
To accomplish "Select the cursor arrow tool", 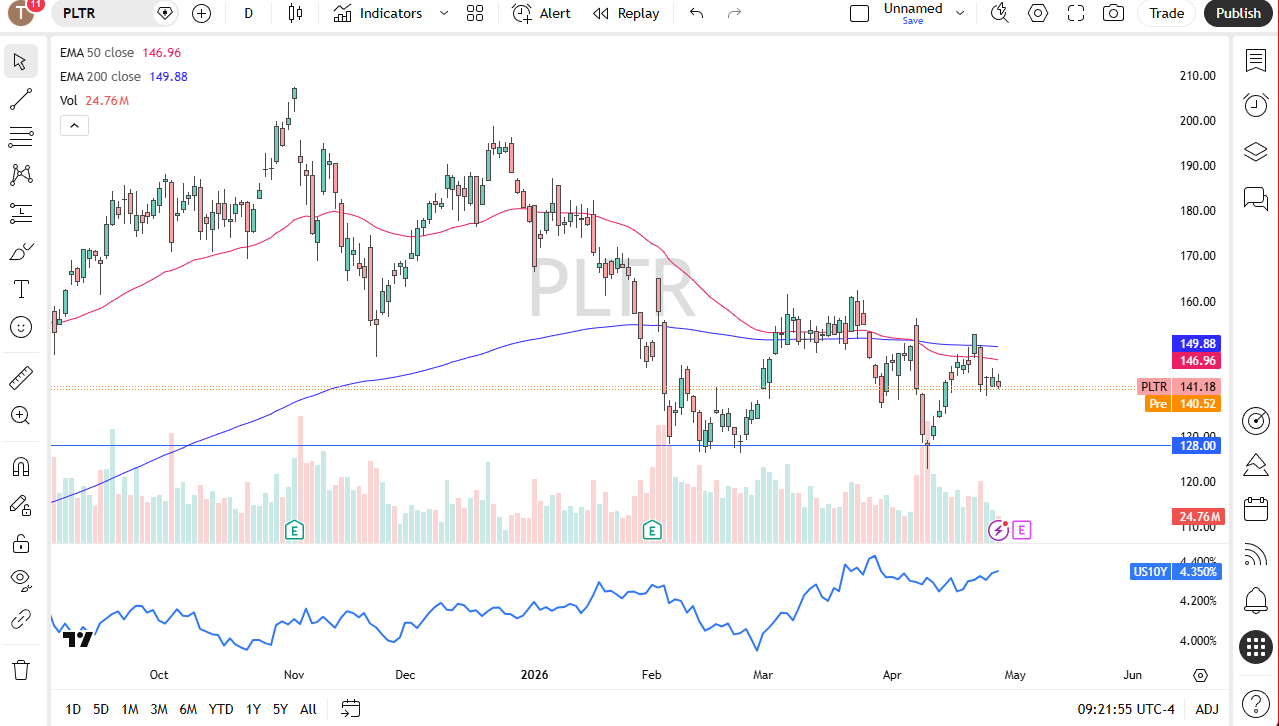I will (21, 61).
